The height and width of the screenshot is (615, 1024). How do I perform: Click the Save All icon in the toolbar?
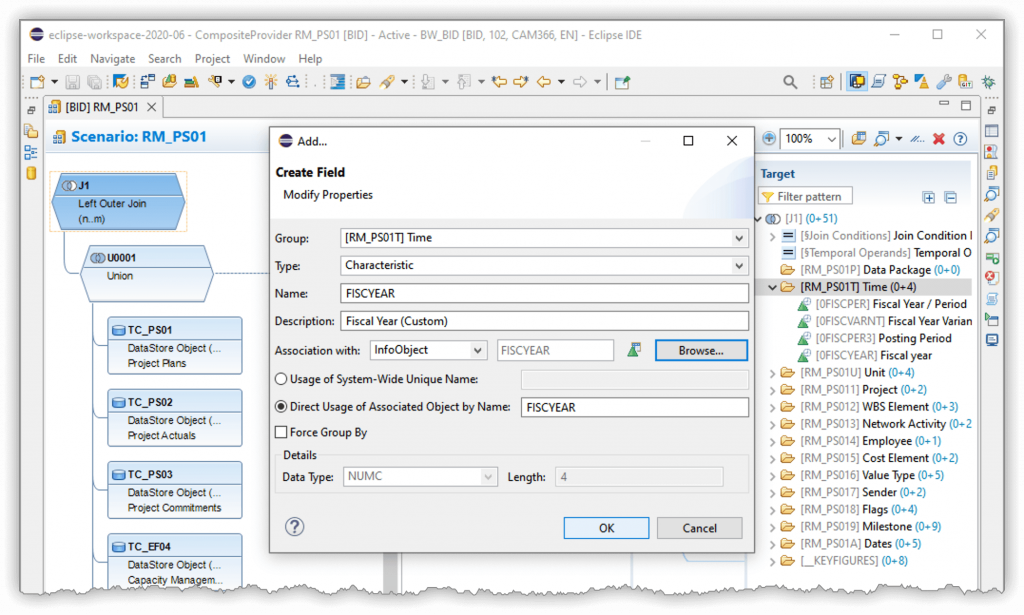[95, 82]
